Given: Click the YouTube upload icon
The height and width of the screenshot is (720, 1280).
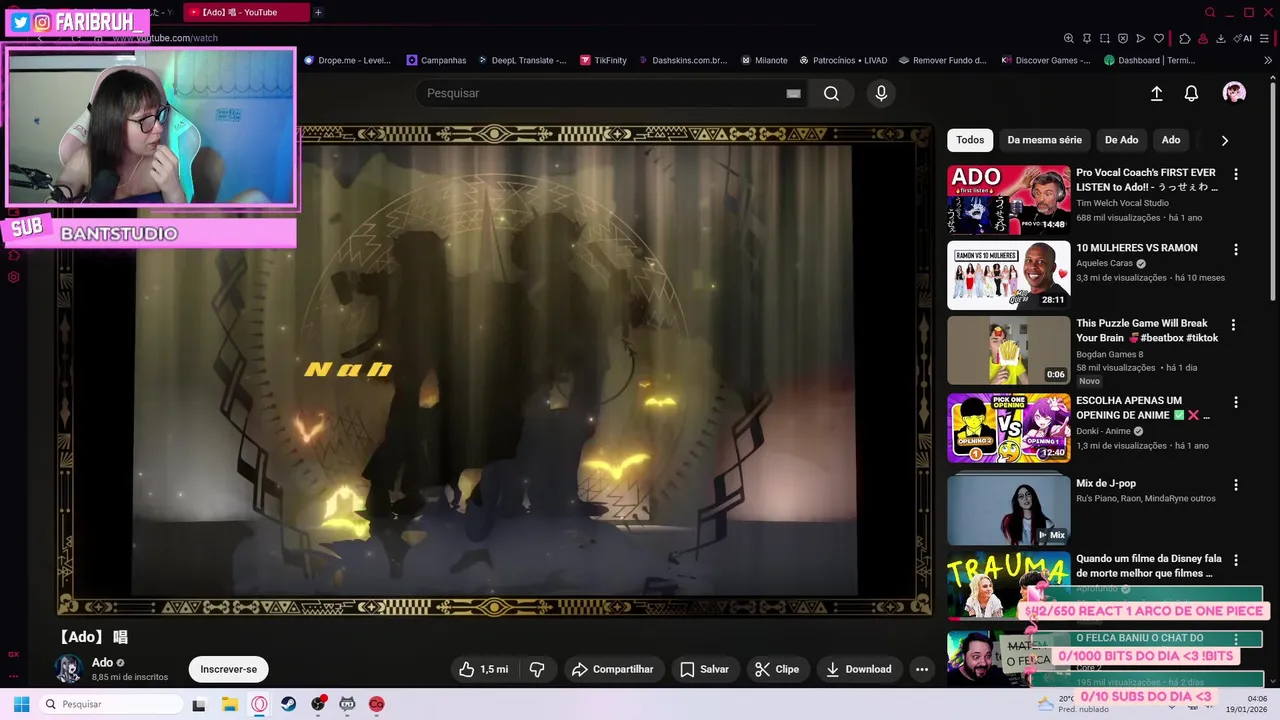Looking at the screenshot, I should [1156, 93].
